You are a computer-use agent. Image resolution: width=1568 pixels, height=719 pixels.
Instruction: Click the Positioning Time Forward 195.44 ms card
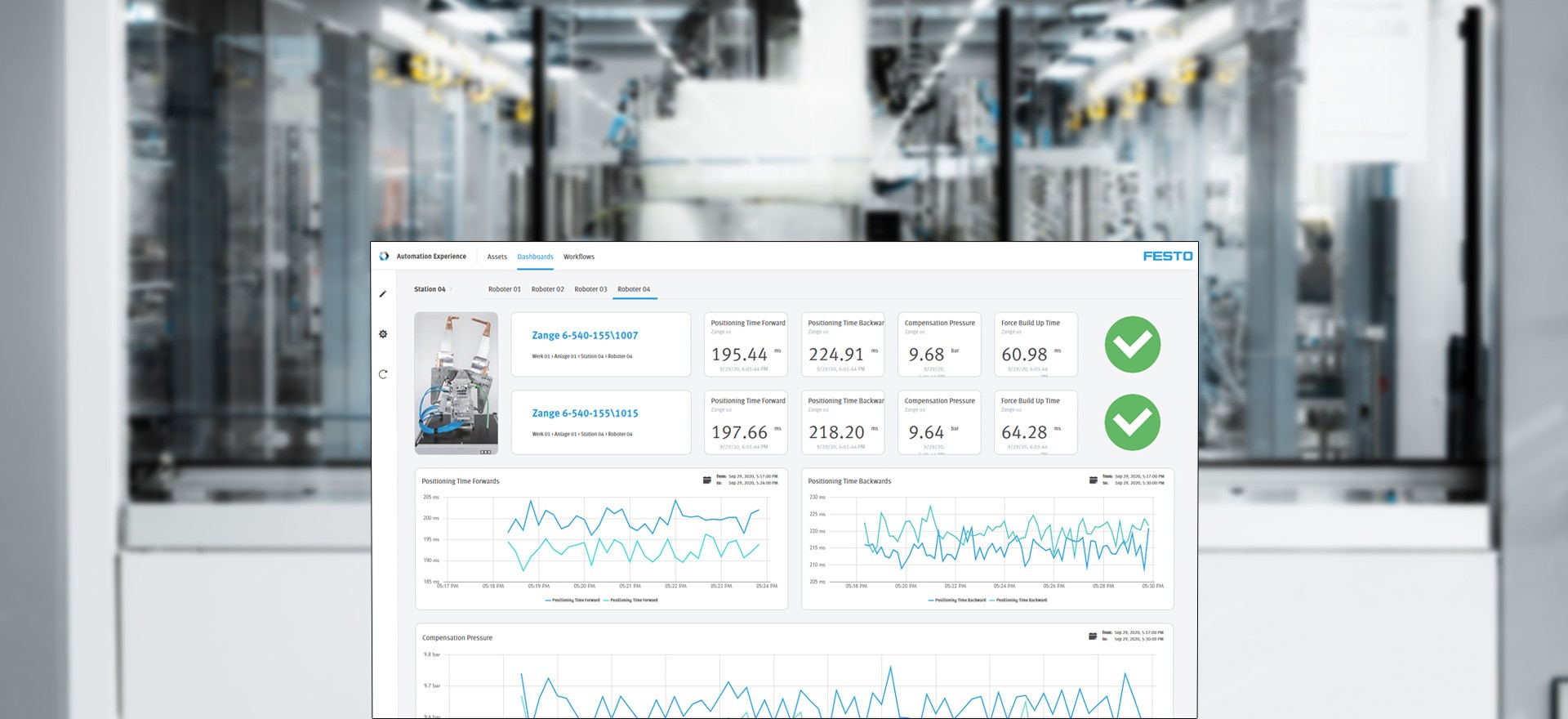click(x=746, y=345)
